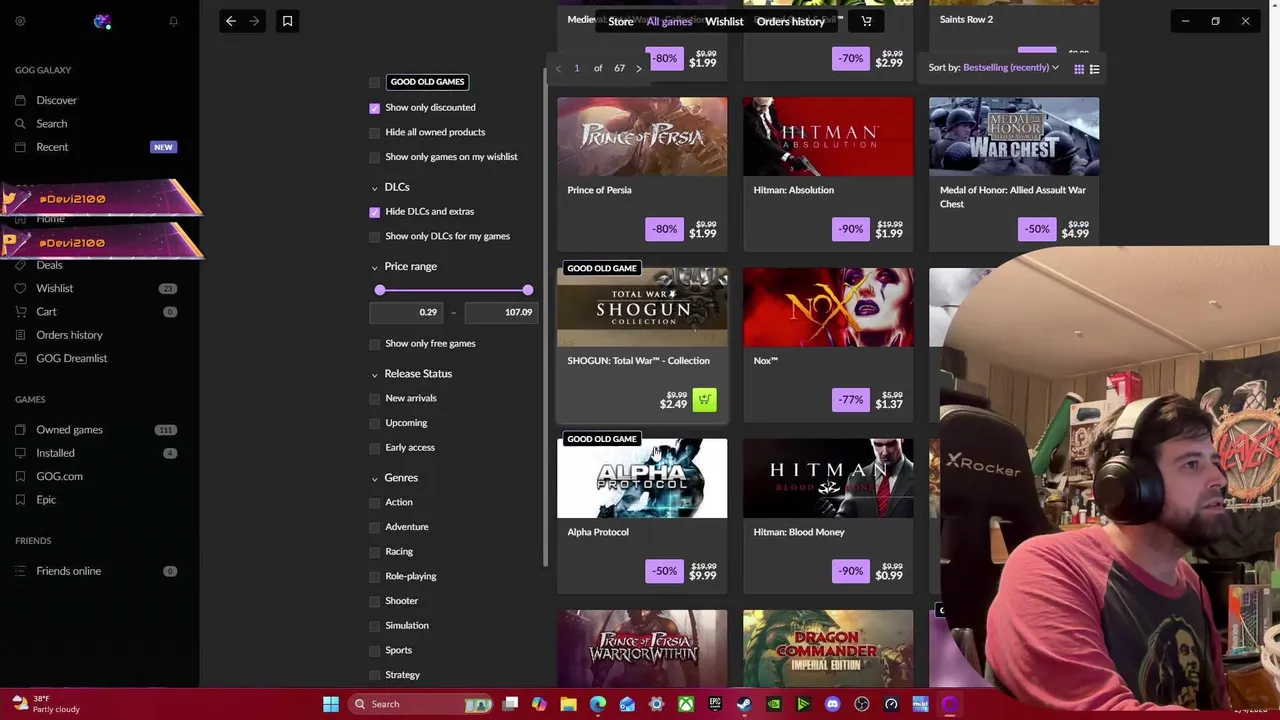Open the shopping cart icon in top bar
Viewport: 1280px width, 720px height.
pos(866,21)
